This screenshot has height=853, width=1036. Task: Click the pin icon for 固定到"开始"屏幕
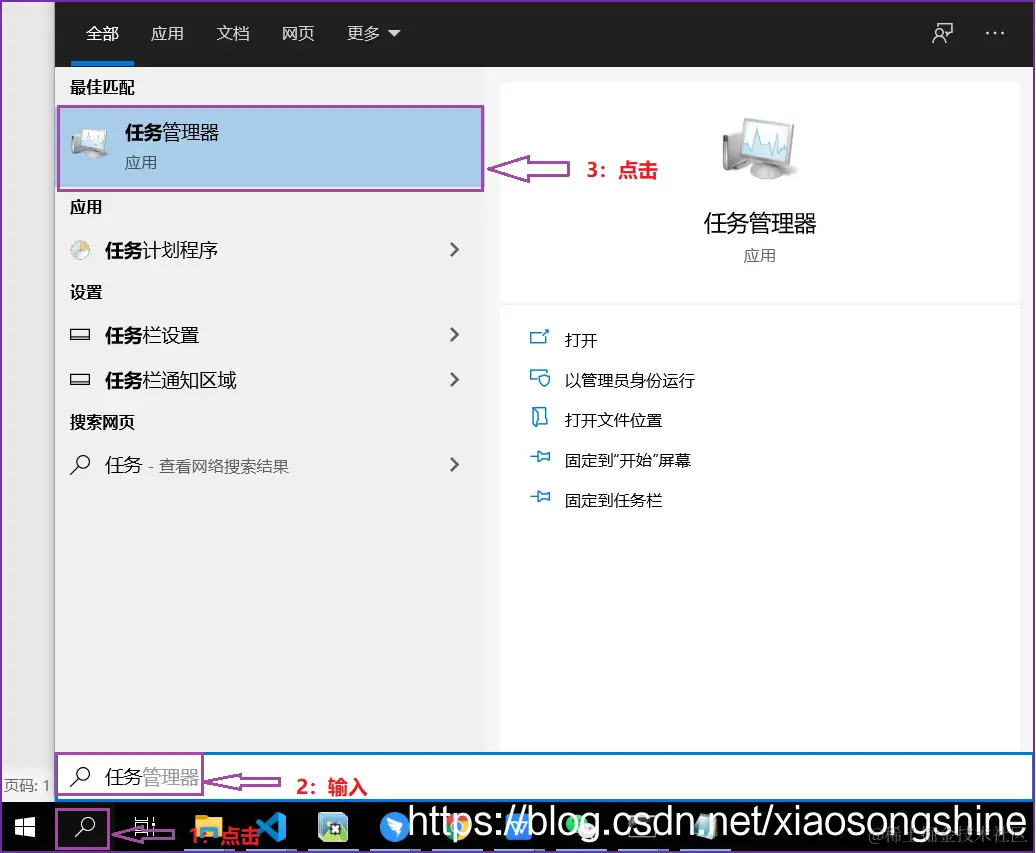click(x=540, y=457)
